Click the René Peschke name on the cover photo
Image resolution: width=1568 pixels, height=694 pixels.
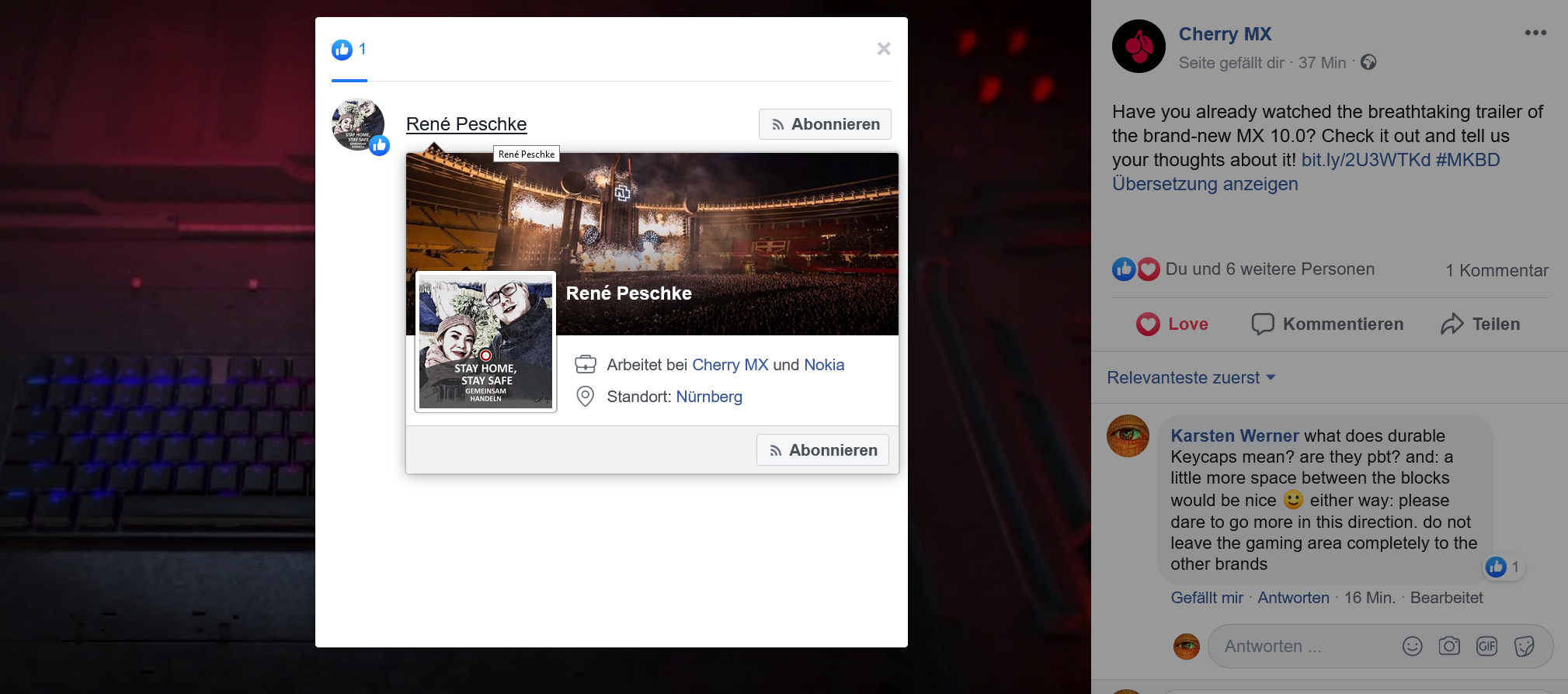pyautogui.click(x=628, y=293)
